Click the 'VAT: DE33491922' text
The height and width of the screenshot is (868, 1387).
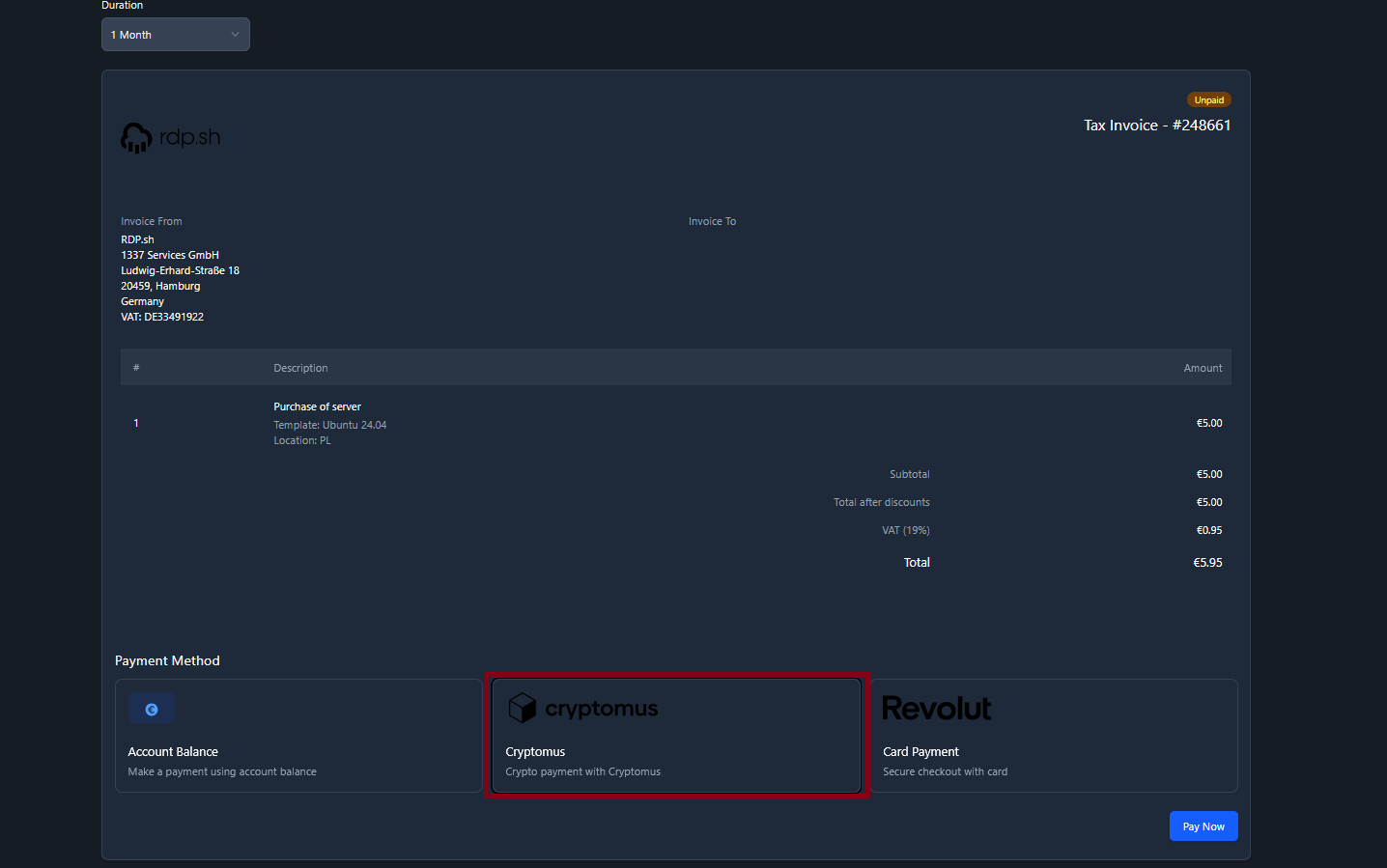162,317
